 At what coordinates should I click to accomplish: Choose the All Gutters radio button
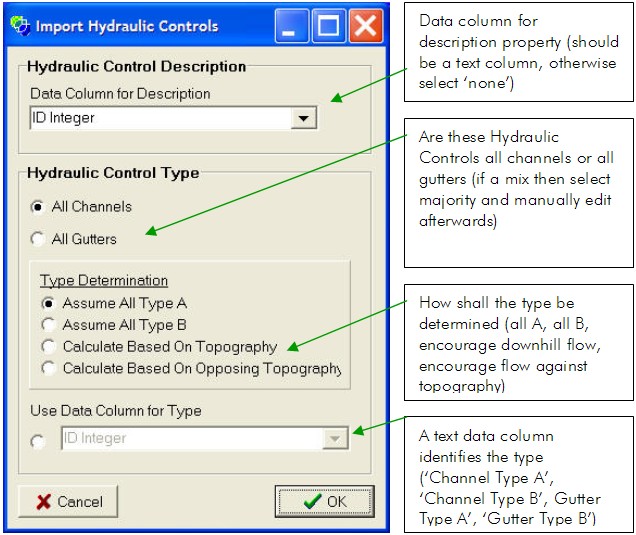click(x=38, y=239)
